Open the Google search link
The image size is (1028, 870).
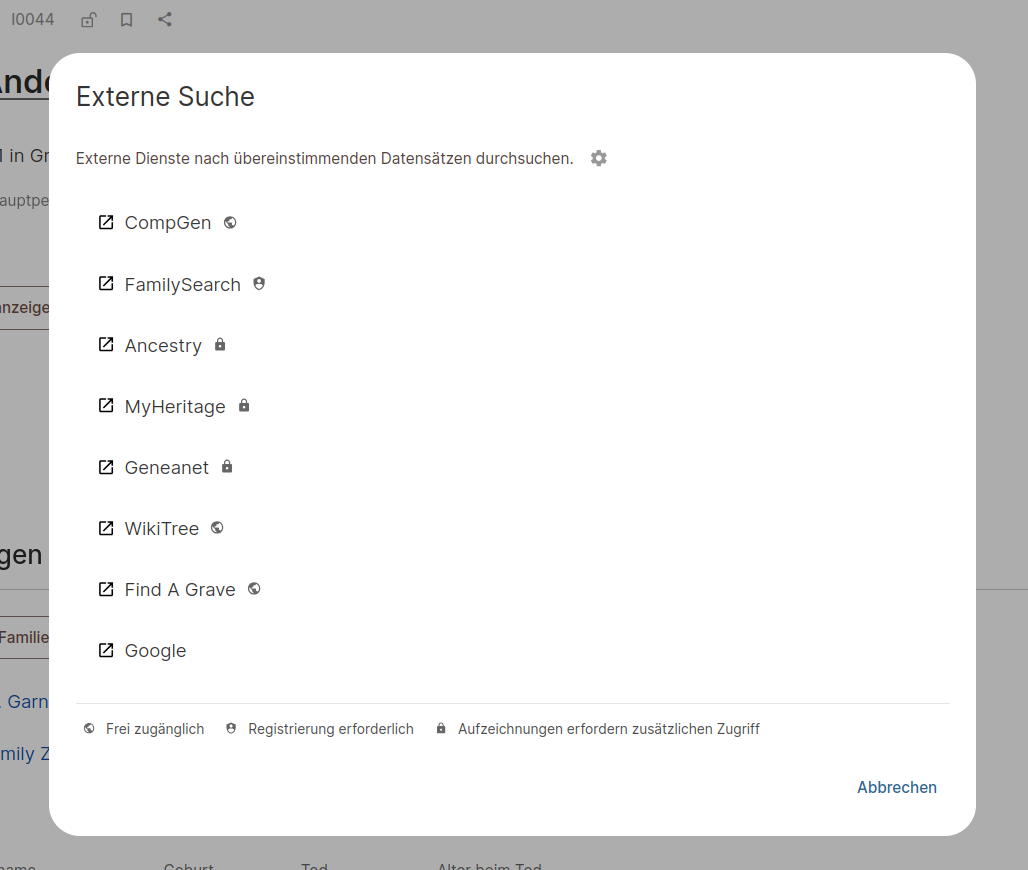pos(155,650)
